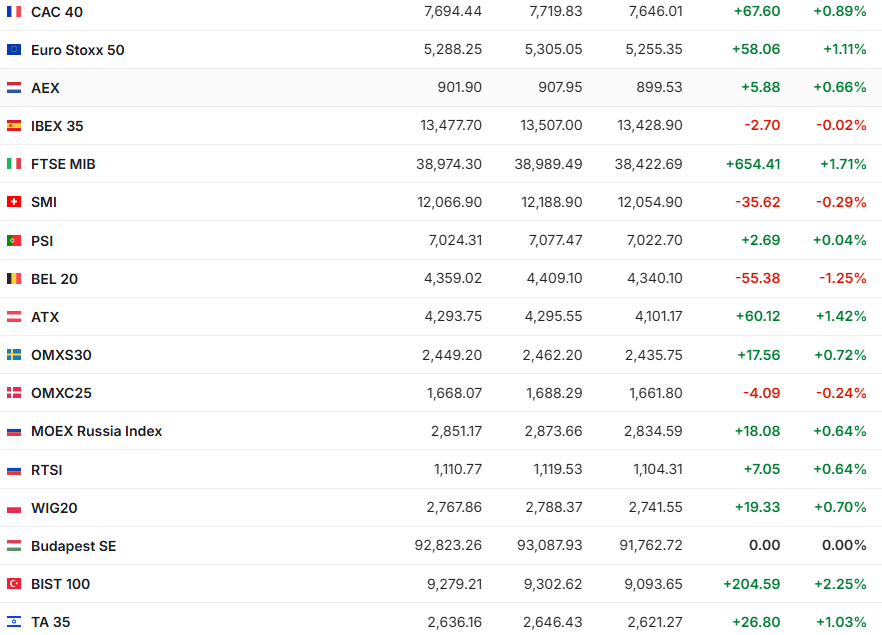This screenshot has width=882, height=635.
Task: Select the RTSI index name
Action: (x=47, y=470)
